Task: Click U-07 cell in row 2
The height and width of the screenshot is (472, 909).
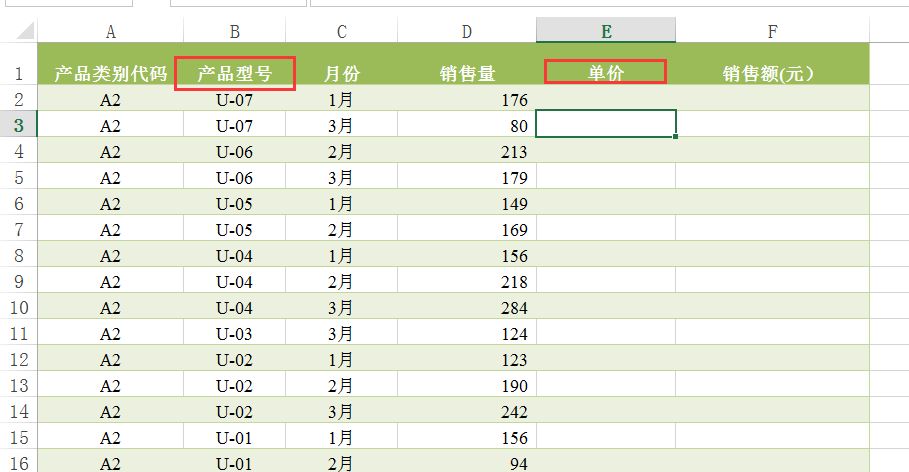Action: point(234,99)
